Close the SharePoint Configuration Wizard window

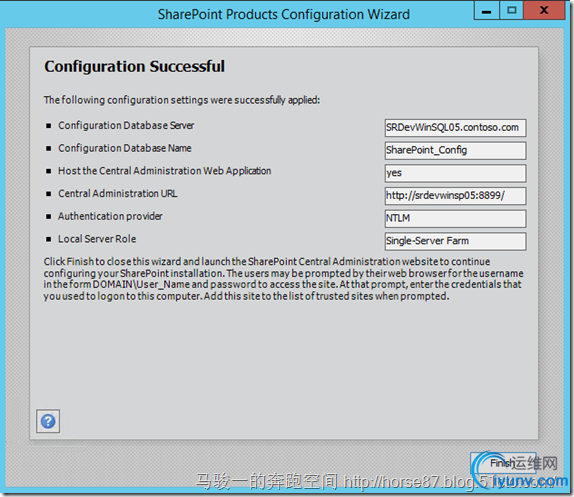544,10
